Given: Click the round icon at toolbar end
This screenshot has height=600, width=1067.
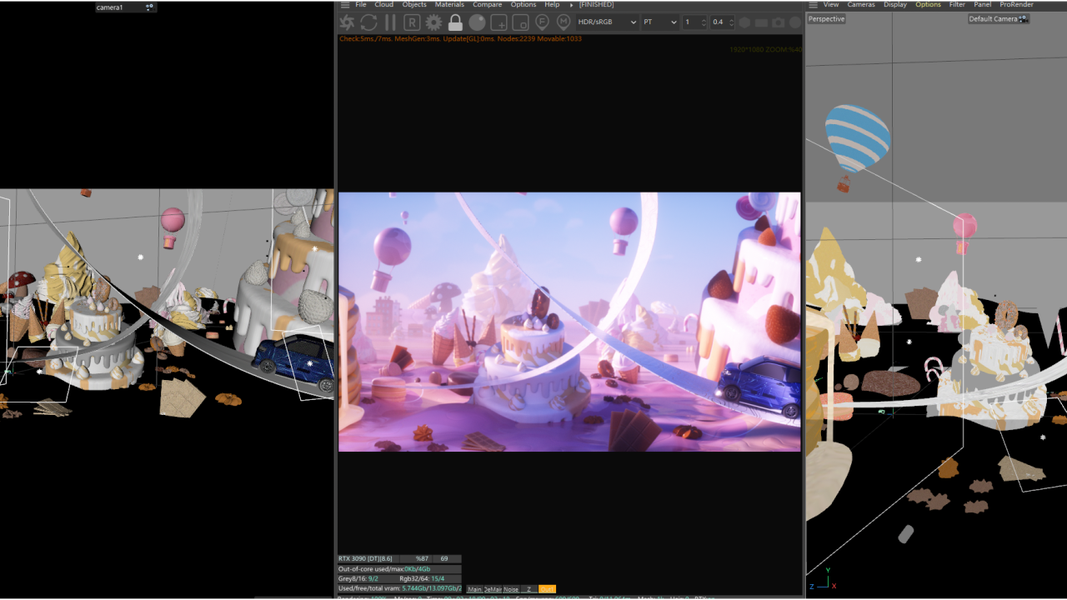Looking at the screenshot, I should click(795, 22).
